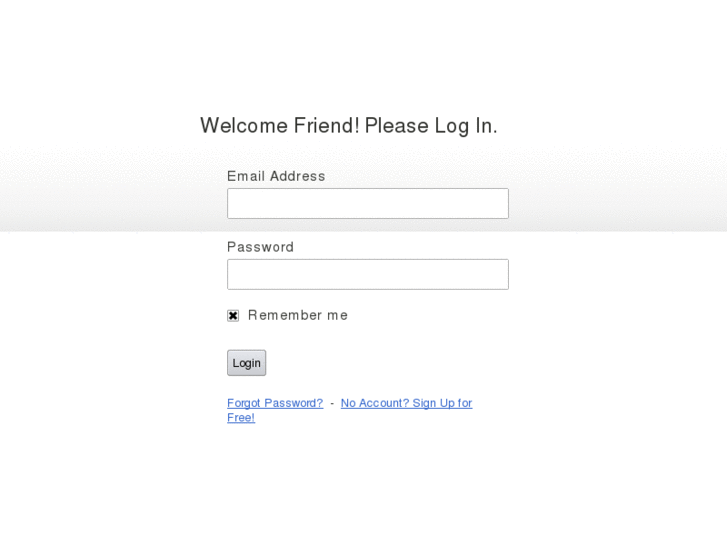
Task: Click Sign Up for Free! to register
Action: [x=441, y=403]
